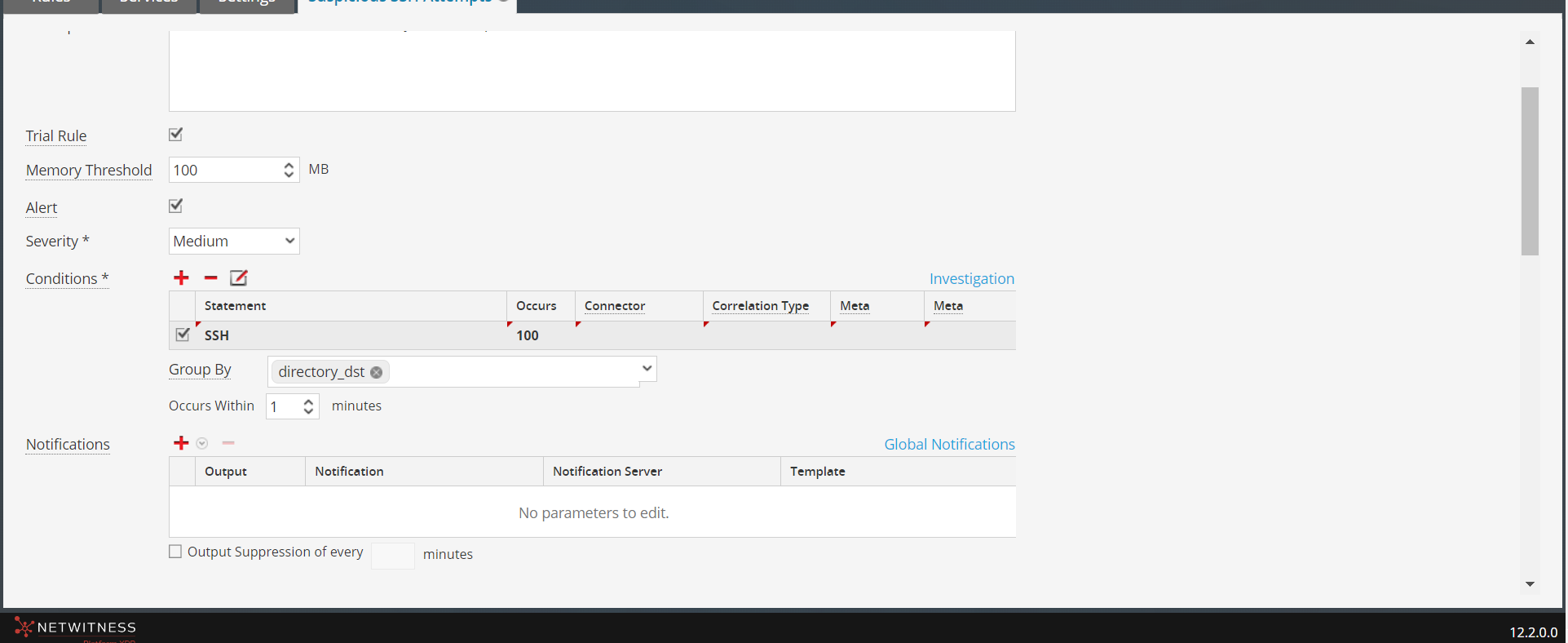
Task: Click the Output Suppression minutes field
Action: coord(393,556)
